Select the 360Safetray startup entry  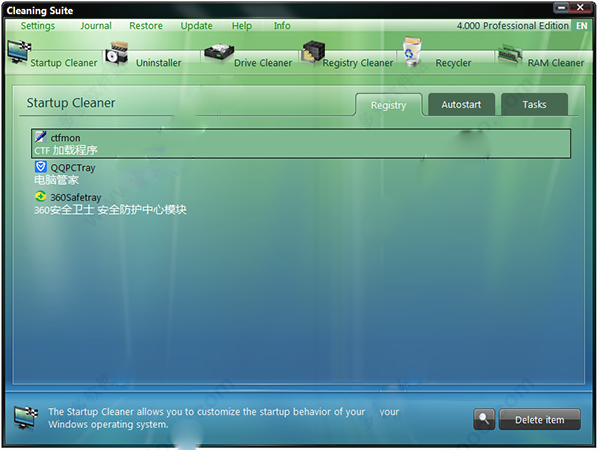click(x=301, y=203)
